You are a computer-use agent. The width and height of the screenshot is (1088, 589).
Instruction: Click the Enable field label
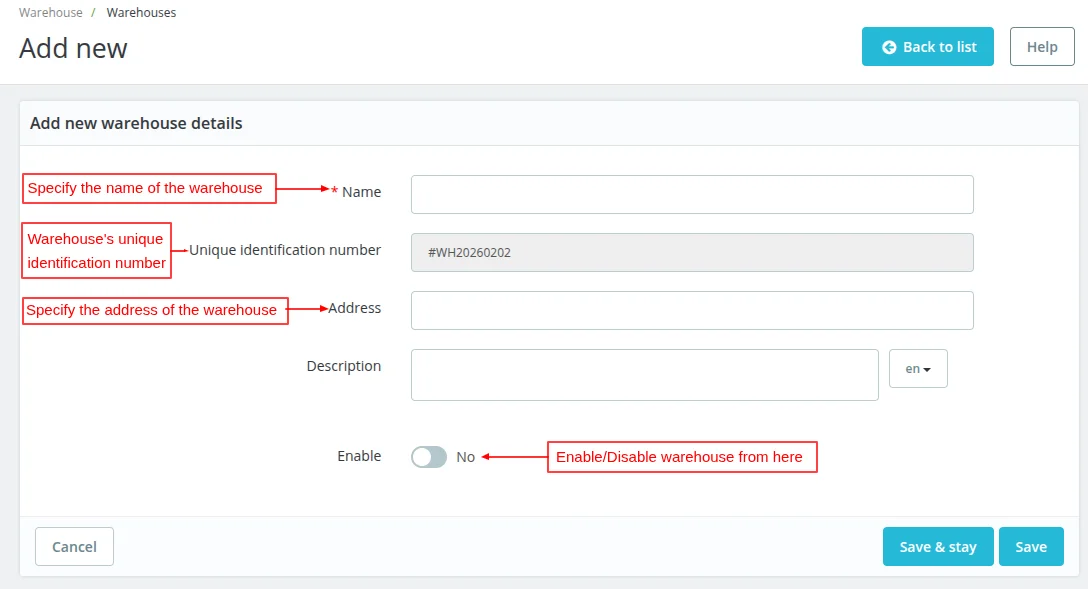pos(359,456)
